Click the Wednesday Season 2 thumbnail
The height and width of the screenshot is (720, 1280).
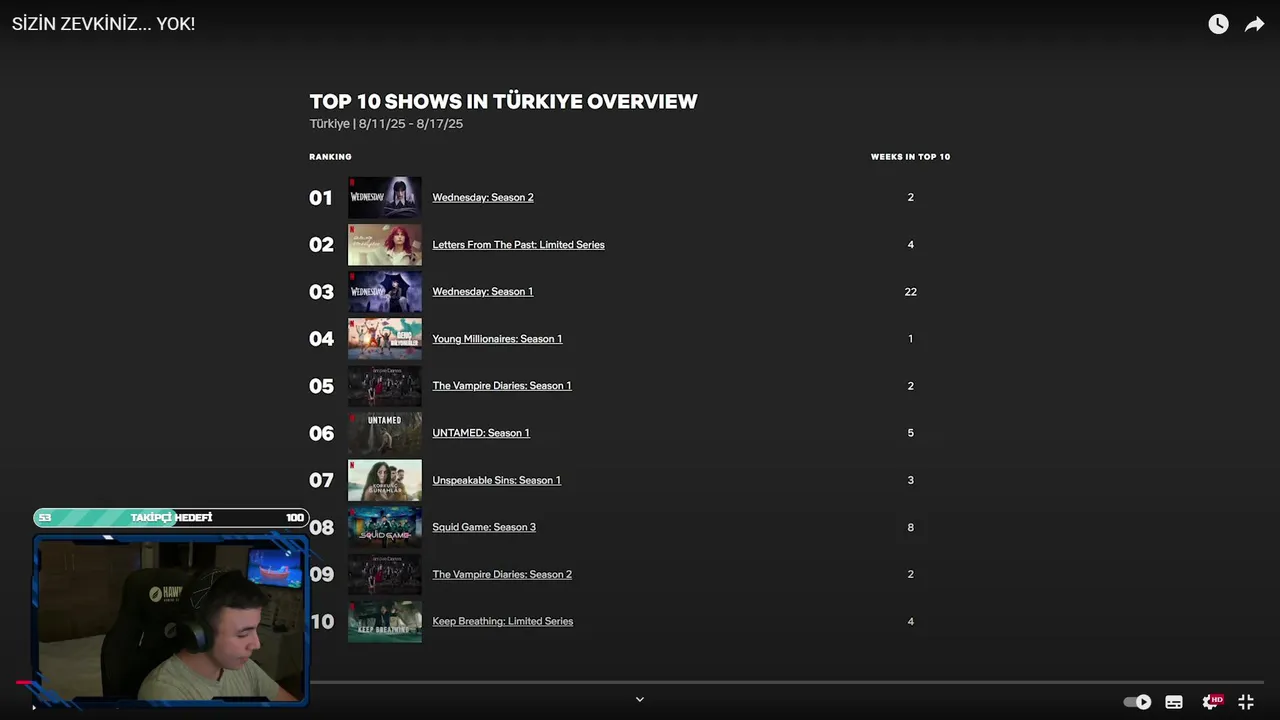(x=385, y=197)
